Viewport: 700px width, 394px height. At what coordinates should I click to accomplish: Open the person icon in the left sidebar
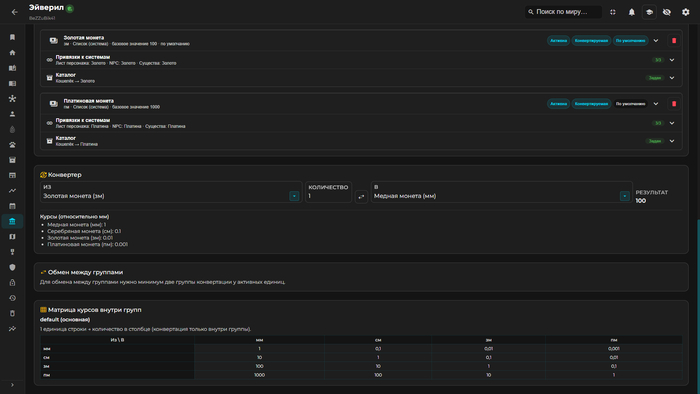pos(12,114)
